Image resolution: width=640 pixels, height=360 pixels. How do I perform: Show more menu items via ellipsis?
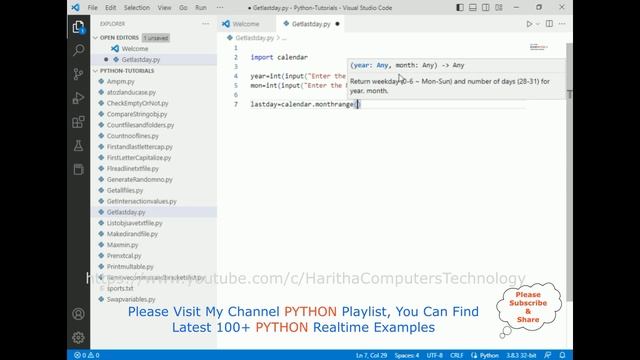(220, 8)
